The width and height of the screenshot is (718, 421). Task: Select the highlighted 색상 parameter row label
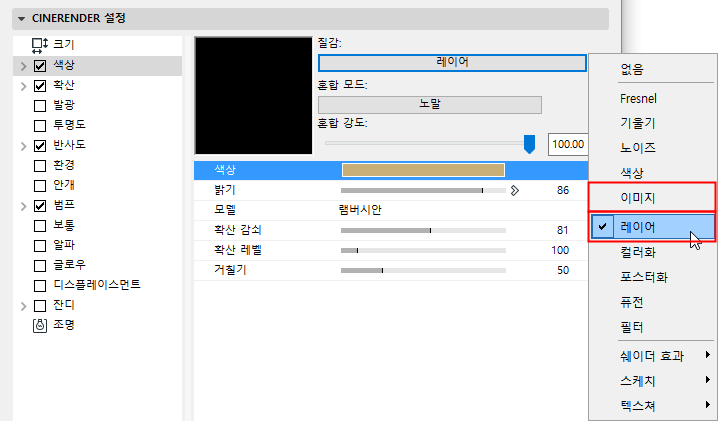pos(225,170)
